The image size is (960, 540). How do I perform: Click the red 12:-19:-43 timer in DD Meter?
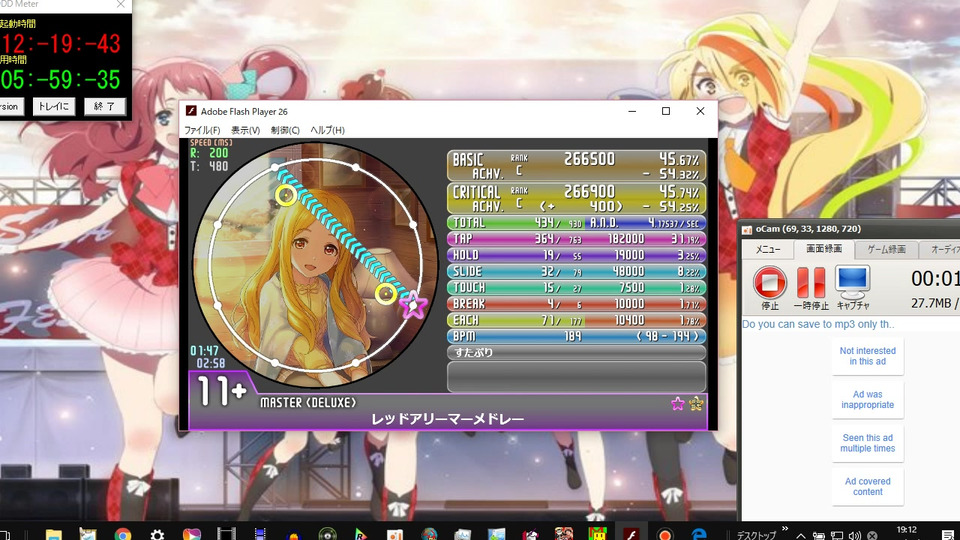(61, 43)
